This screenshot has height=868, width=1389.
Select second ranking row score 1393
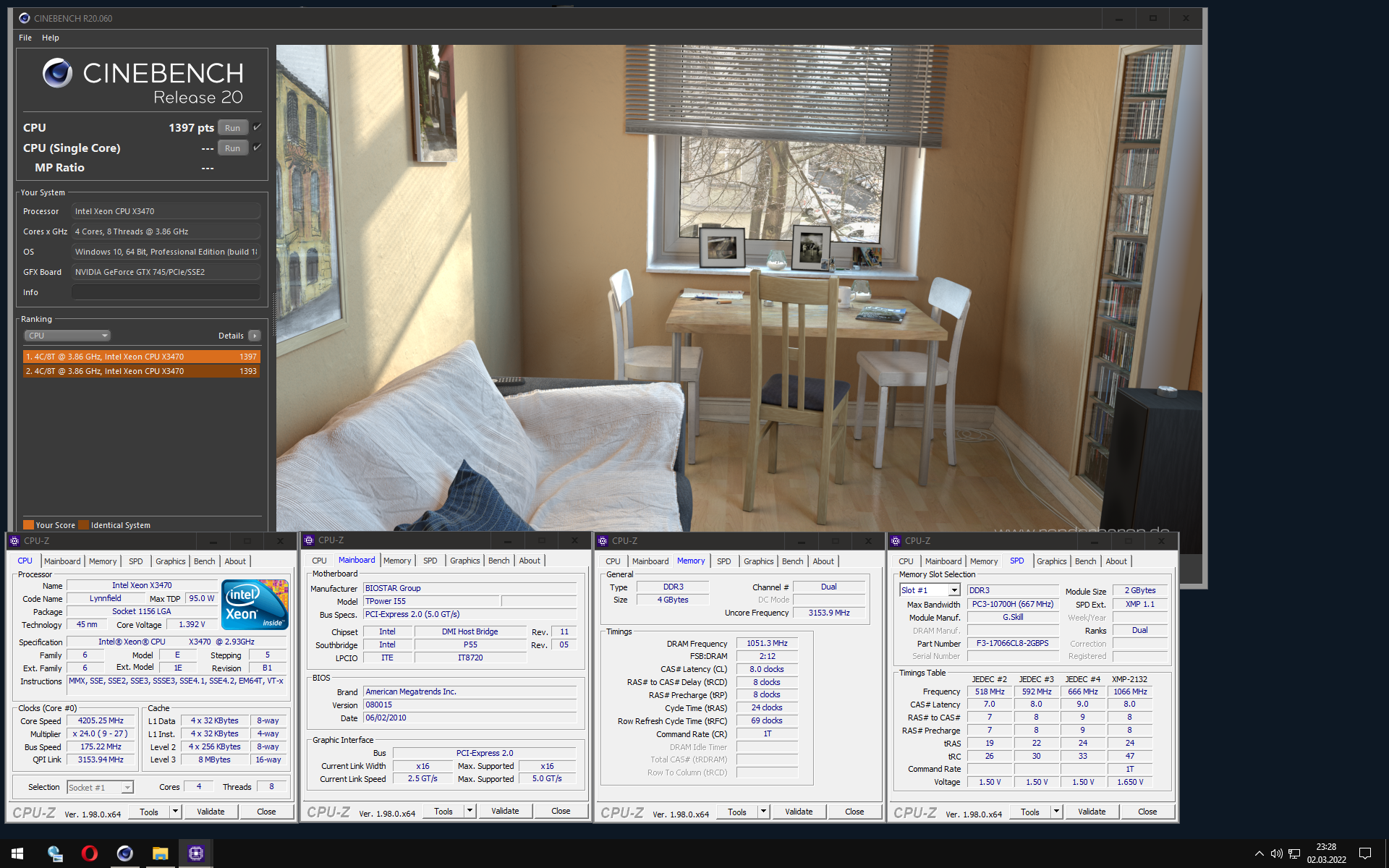pos(141,371)
